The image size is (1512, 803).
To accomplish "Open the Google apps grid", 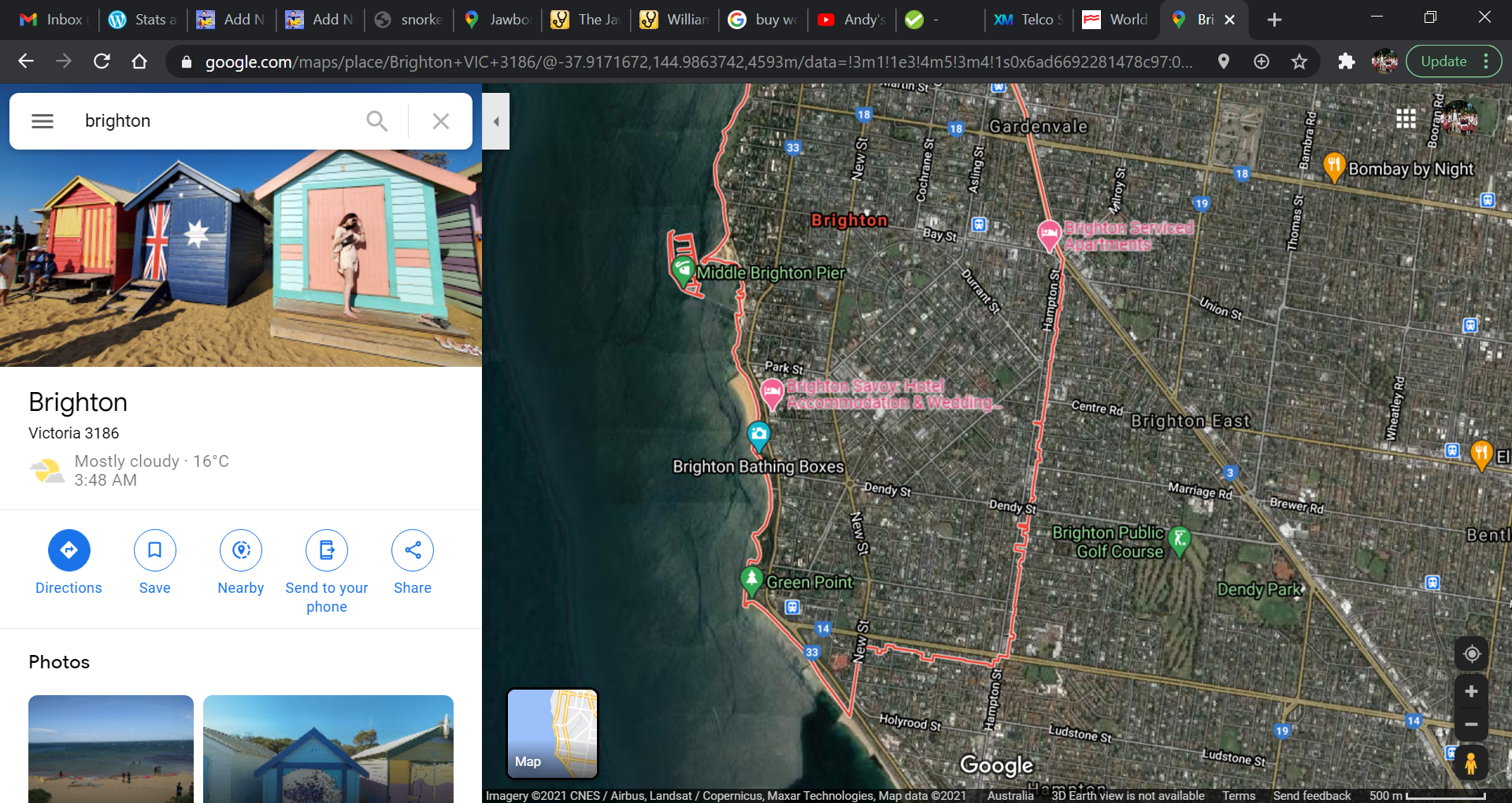I will 1406,119.
